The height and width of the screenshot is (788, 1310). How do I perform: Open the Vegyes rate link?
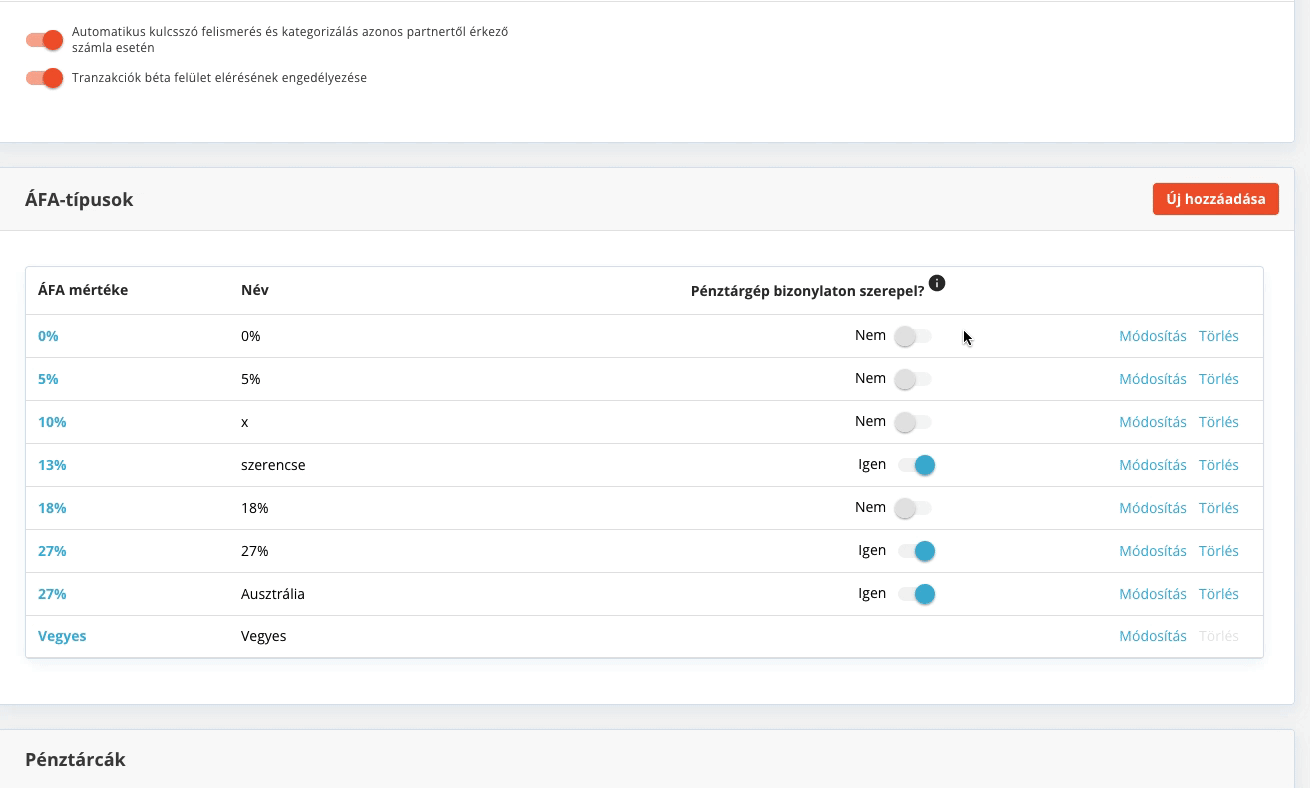pyautogui.click(x=62, y=636)
